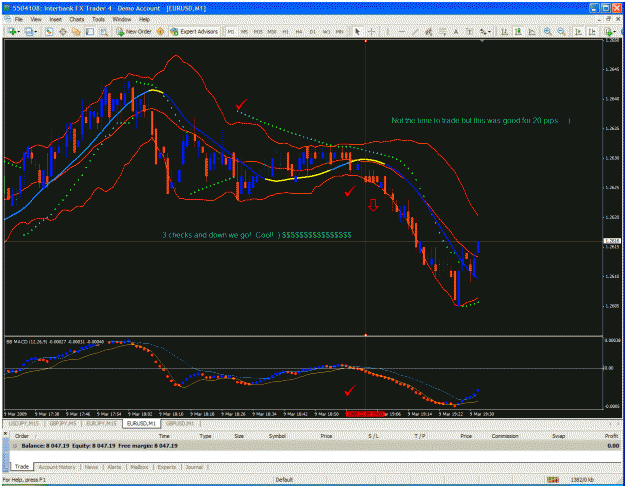Select the Text Label tool
The height and width of the screenshot is (486, 625).
tap(469, 31)
